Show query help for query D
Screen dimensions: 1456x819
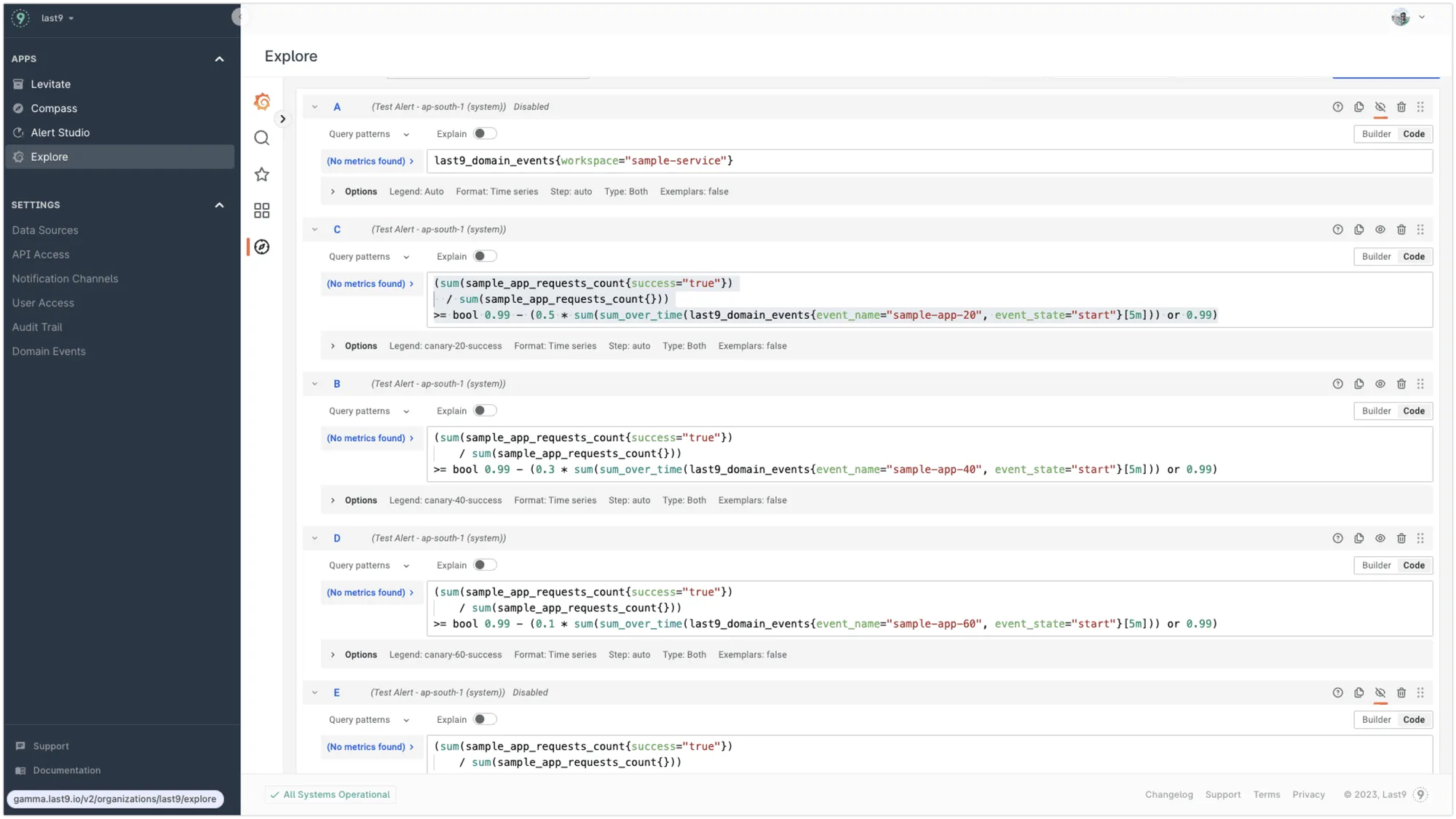point(1337,538)
